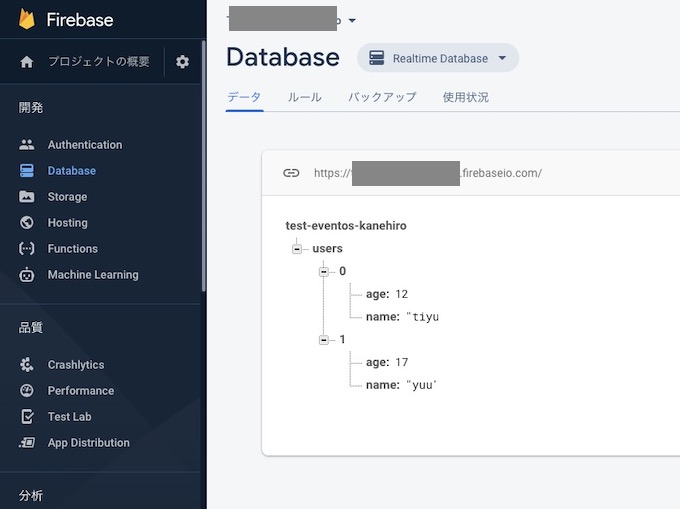
Task: Click the Functions brackets icon
Action: coord(26,249)
